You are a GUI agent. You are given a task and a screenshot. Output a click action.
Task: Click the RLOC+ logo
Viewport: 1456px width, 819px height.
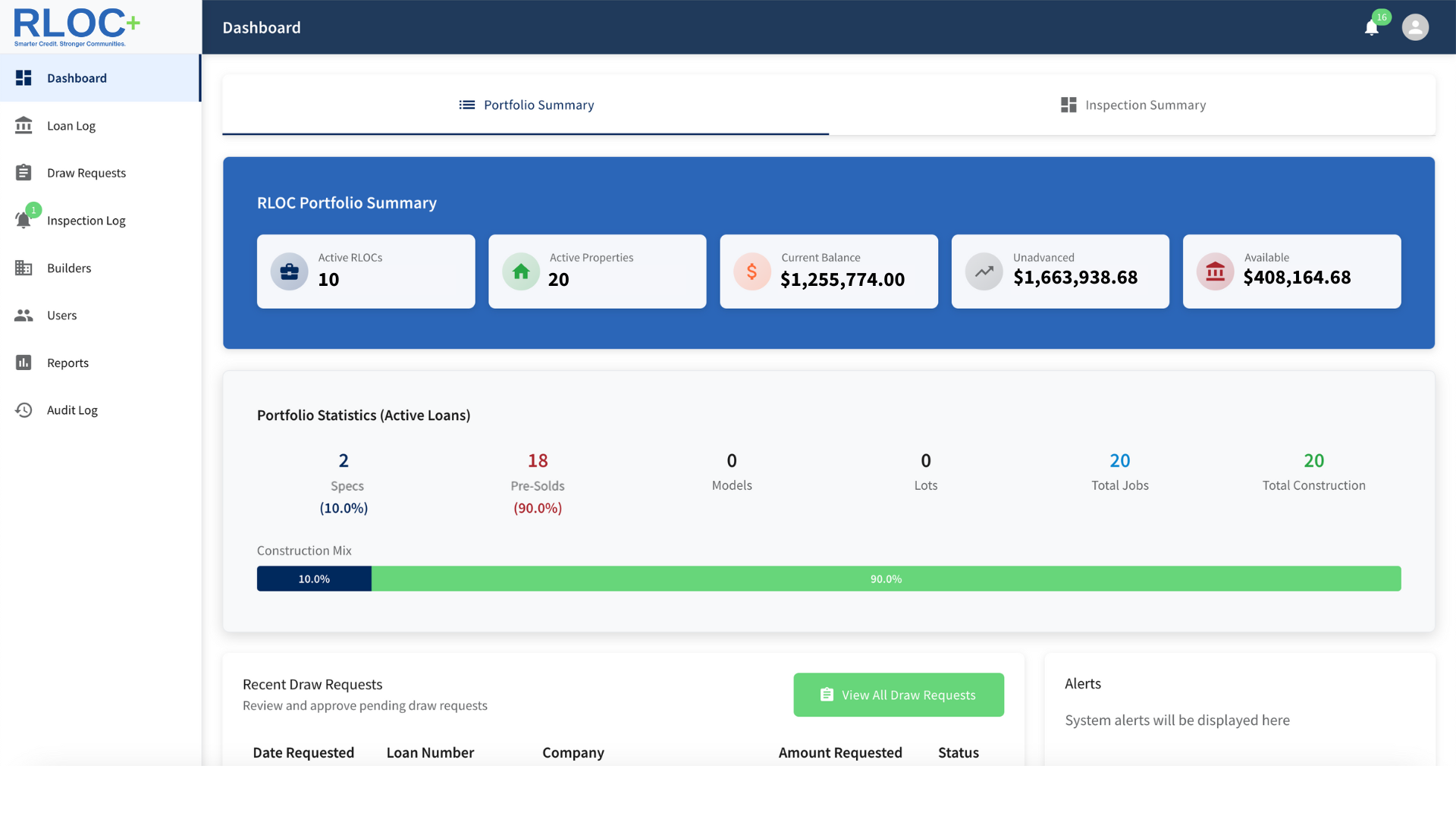(x=76, y=27)
